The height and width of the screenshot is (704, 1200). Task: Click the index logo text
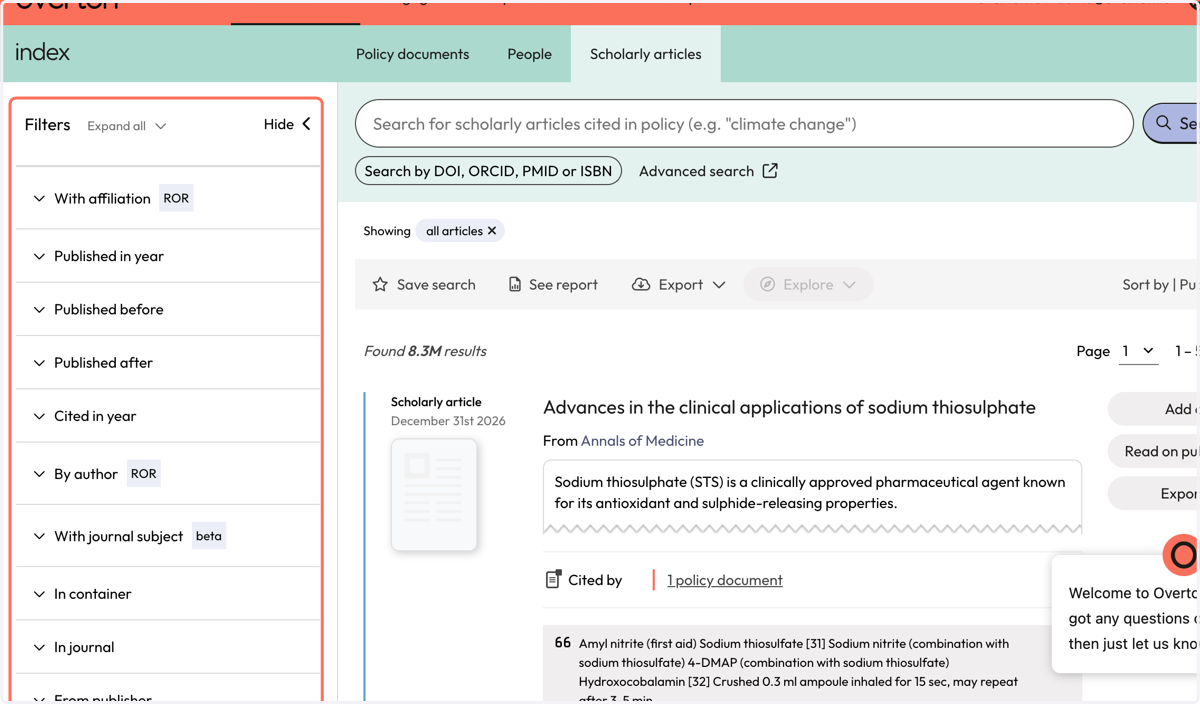click(x=42, y=52)
